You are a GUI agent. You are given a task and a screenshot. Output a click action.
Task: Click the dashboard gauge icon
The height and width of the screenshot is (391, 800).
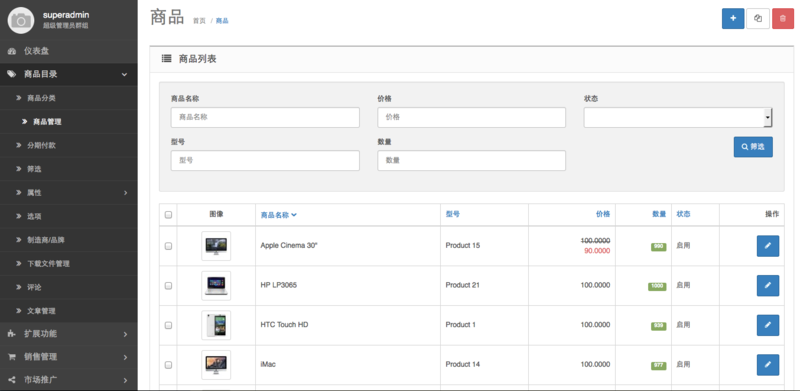pos(12,51)
